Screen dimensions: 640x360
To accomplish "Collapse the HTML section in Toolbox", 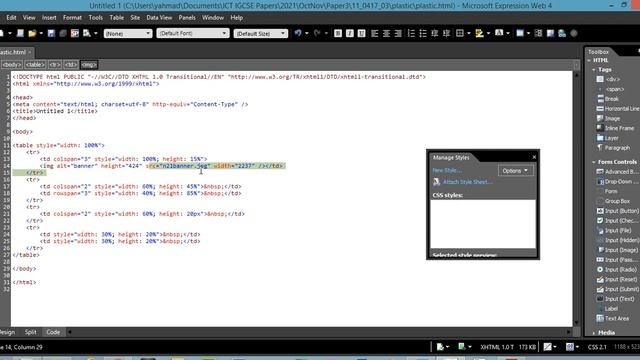I will click(x=589, y=60).
